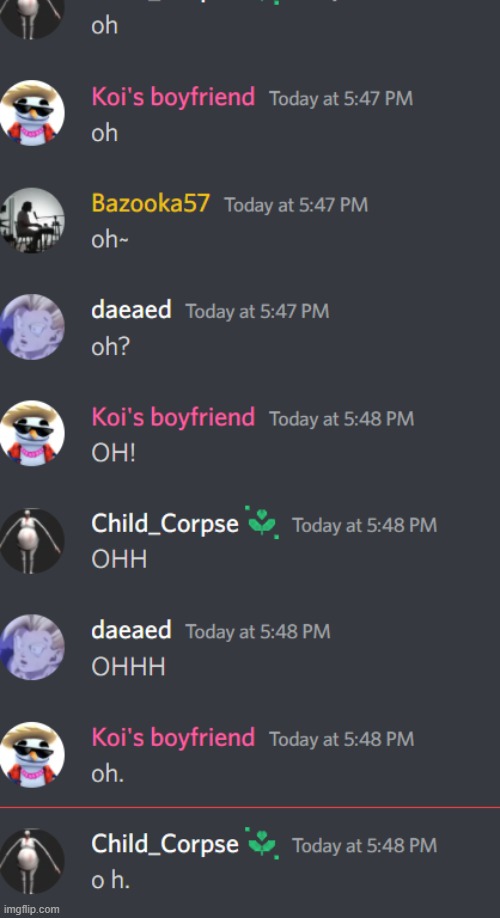Click the green sprout badge above the "o h." message
Image resolution: width=500 pixels, height=918 pixels.
click(262, 843)
